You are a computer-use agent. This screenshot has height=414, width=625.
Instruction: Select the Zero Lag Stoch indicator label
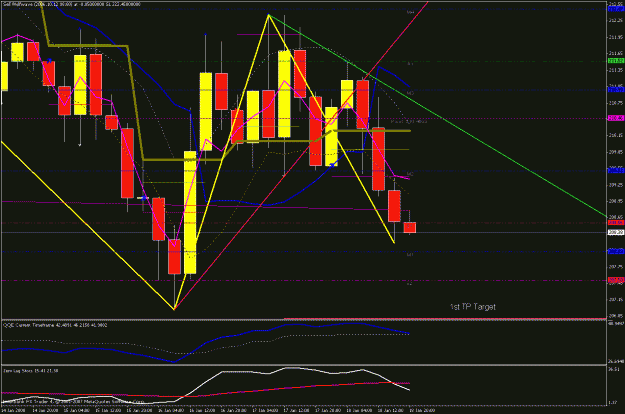tap(31, 371)
